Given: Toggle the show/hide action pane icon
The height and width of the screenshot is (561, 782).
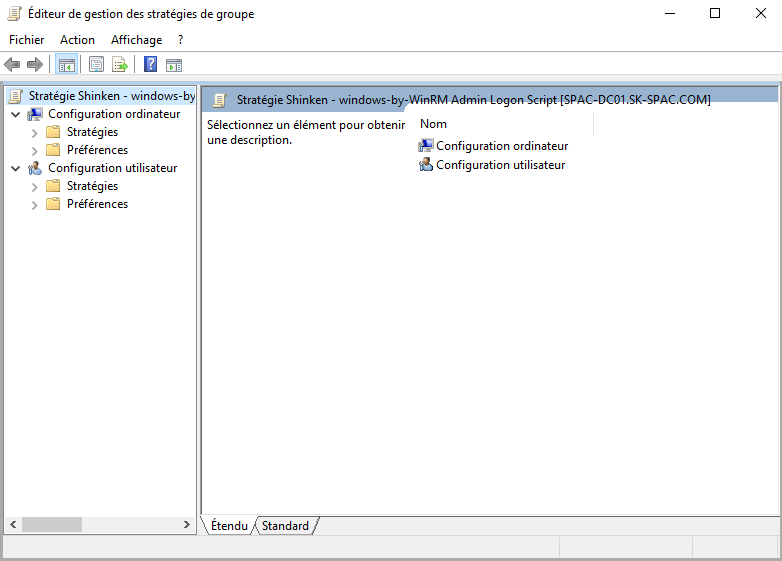Looking at the screenshot, I should coord(174,65).
